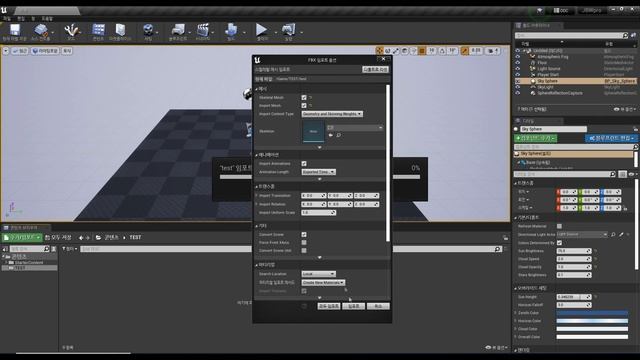Toggle the Colors Determined By Sun checkbox

pos(559,243)
